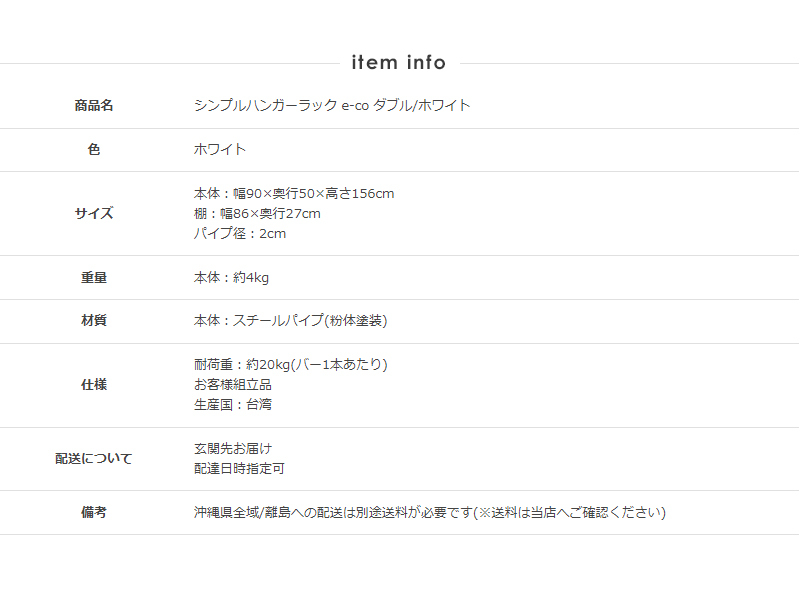
Task: Click the 色 row label
Action: pos(94,150)
